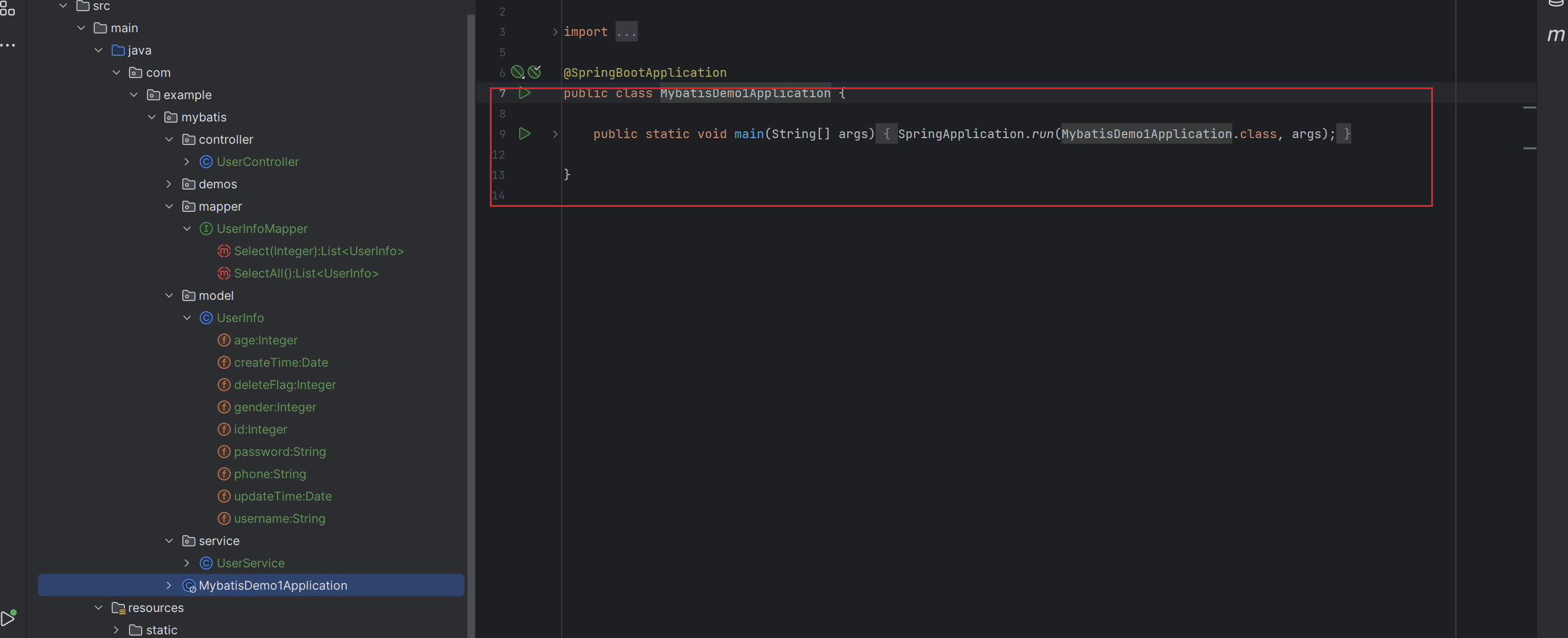Click id:Integer field icon

click(x=224, y=429)
